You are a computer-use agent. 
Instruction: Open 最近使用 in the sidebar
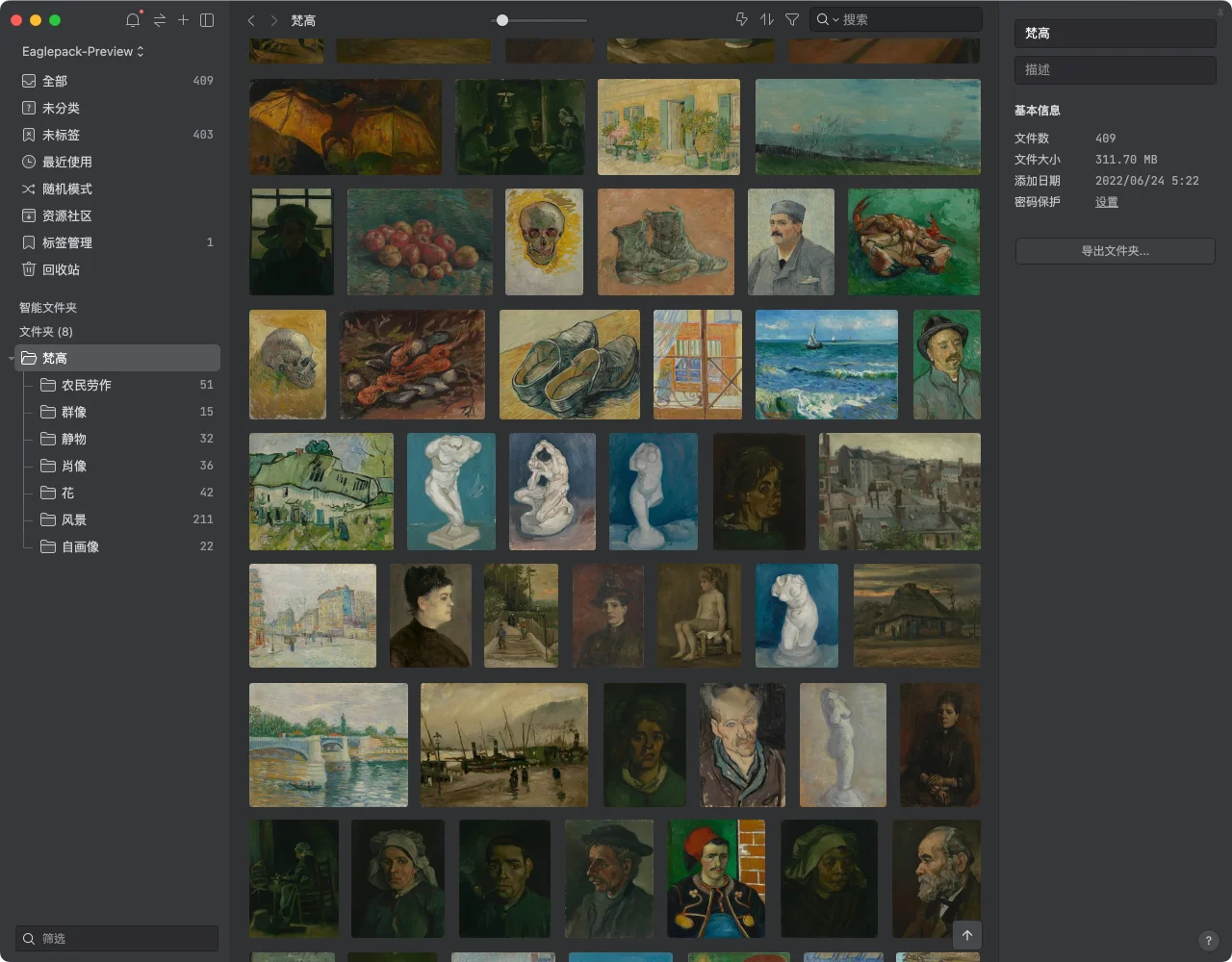(x=117, y=162)
